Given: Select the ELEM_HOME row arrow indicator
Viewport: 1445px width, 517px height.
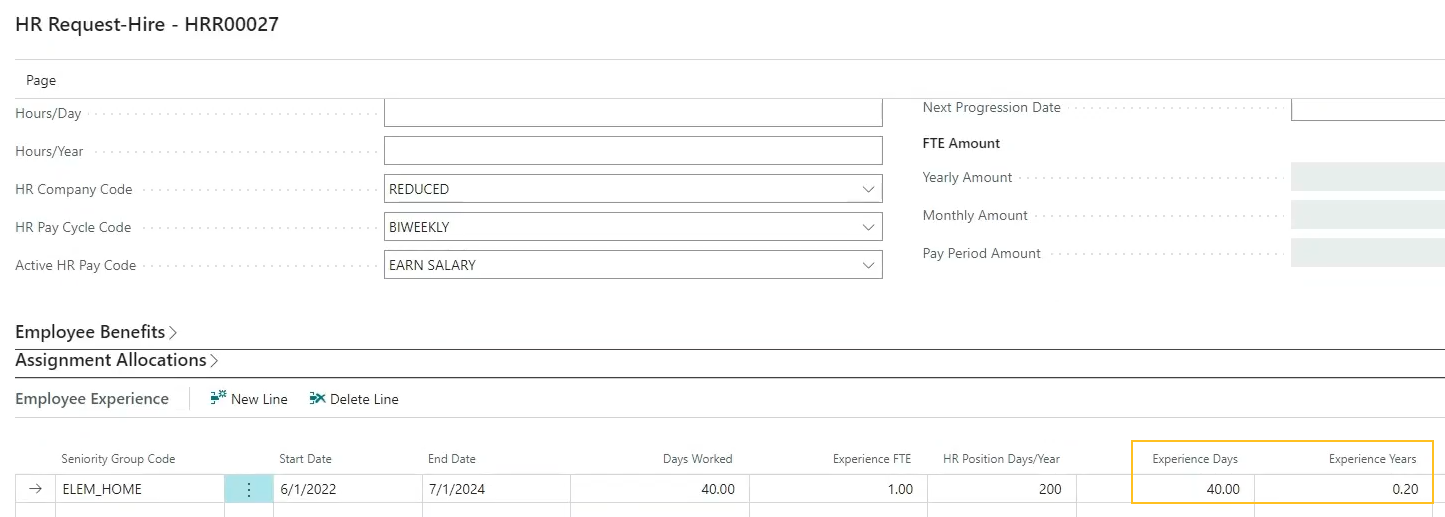Looking at the screenshot, I should coord(35,489).
